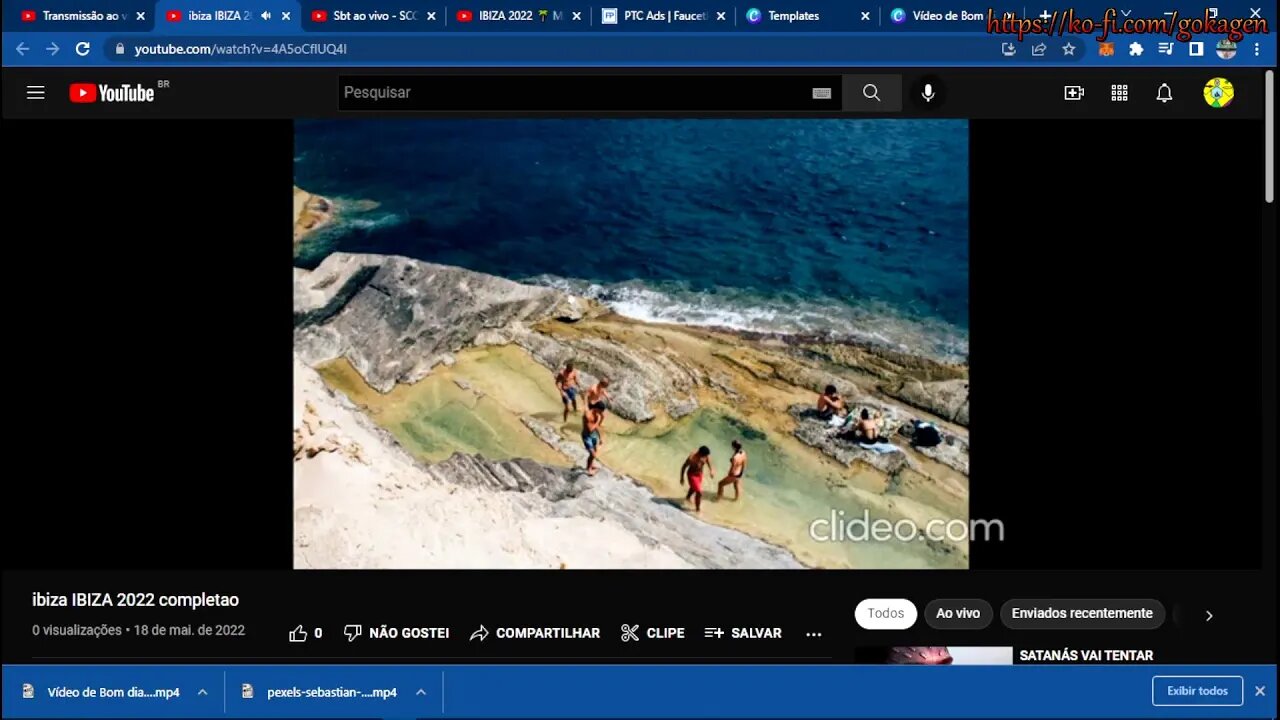Switch to PTC Ads Faucet tab

[664, 16]
